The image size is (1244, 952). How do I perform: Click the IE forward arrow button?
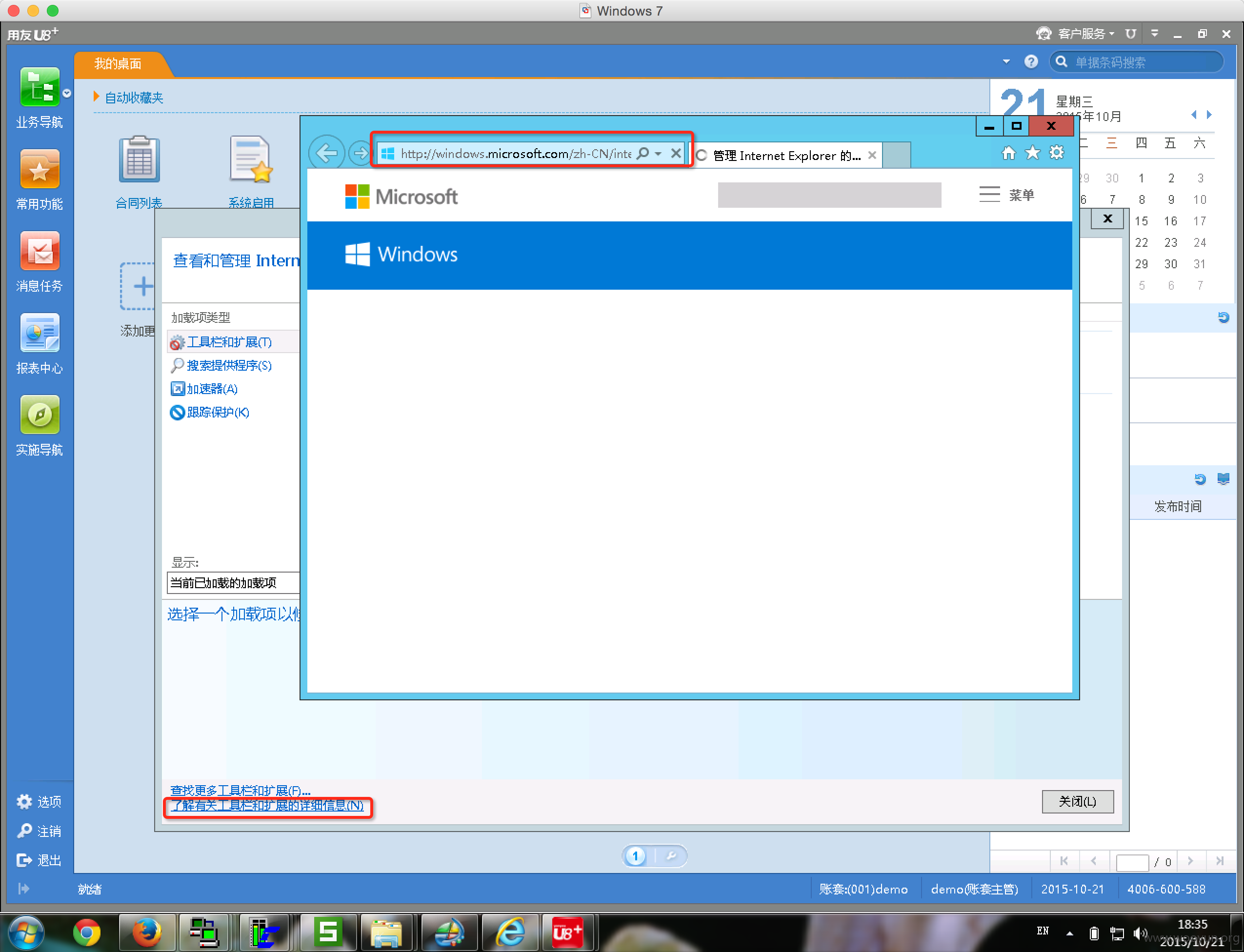coord(360,153)
